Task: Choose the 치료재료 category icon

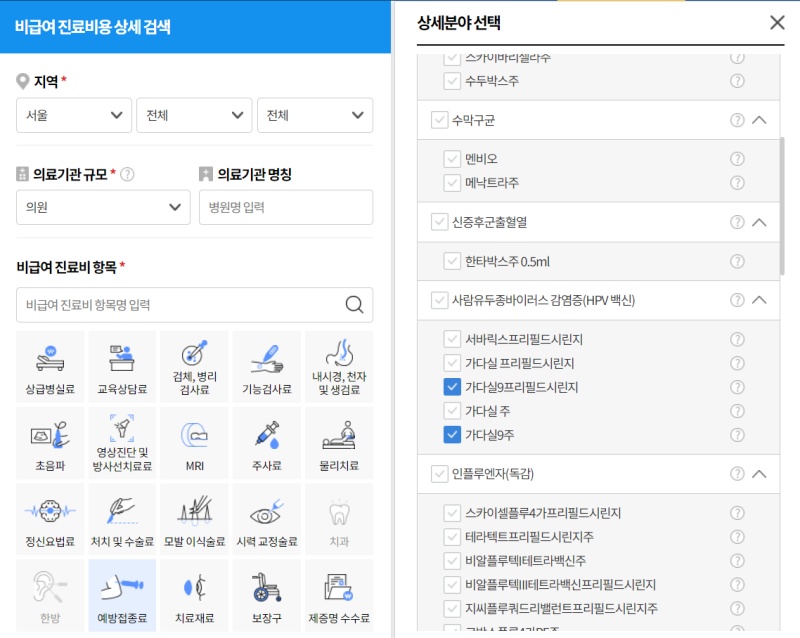Action: tap(194, 595)
